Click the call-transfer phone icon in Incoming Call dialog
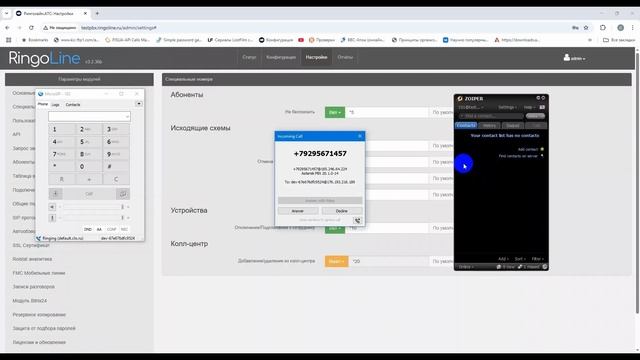Screen dimensions: 640x360 [357, 220]
